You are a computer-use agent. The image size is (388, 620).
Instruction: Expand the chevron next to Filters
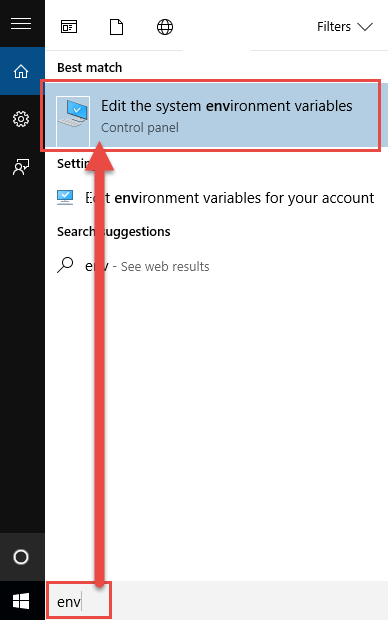pos(365,26)
